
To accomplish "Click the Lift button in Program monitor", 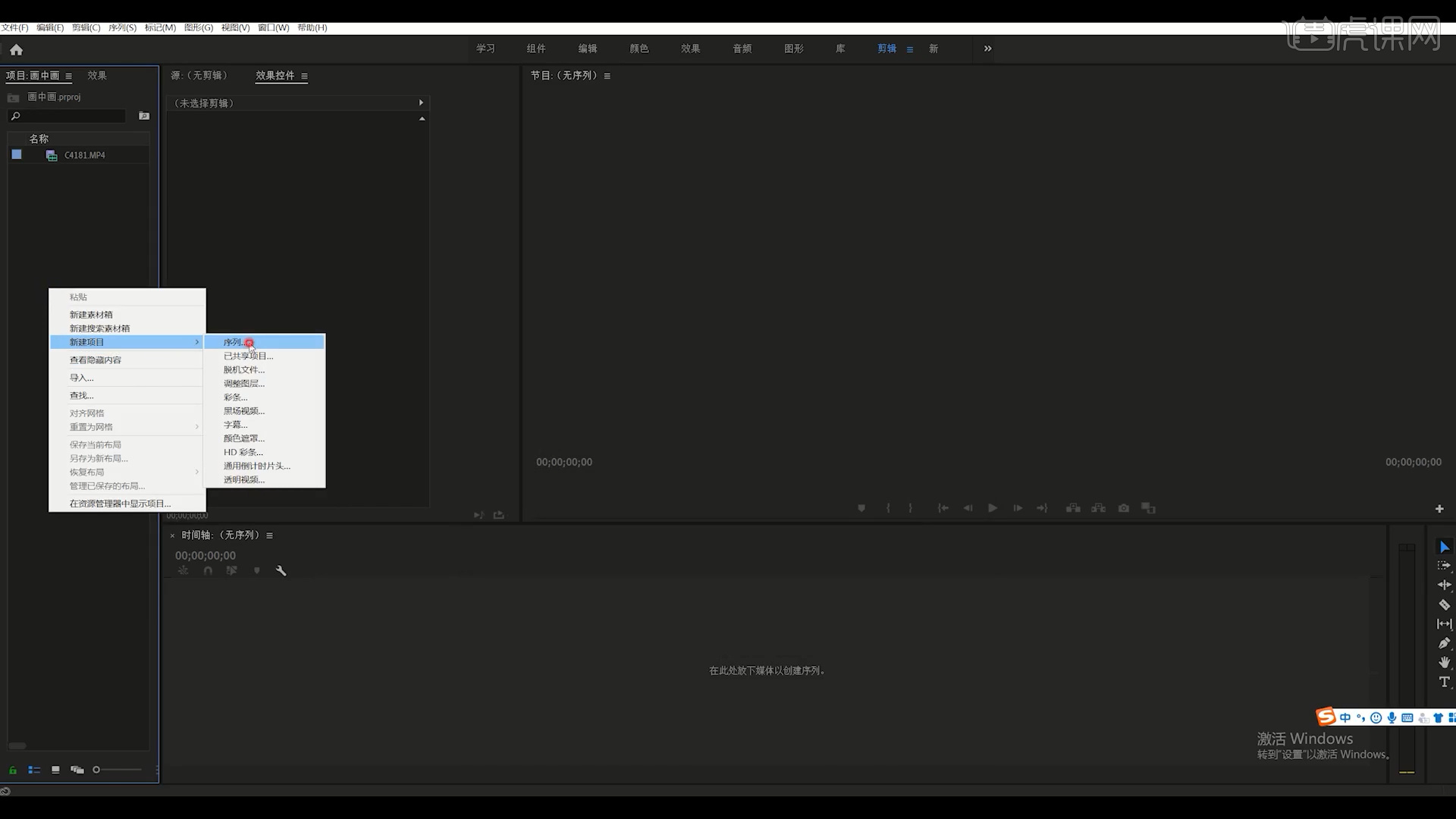I will 1073,508.
